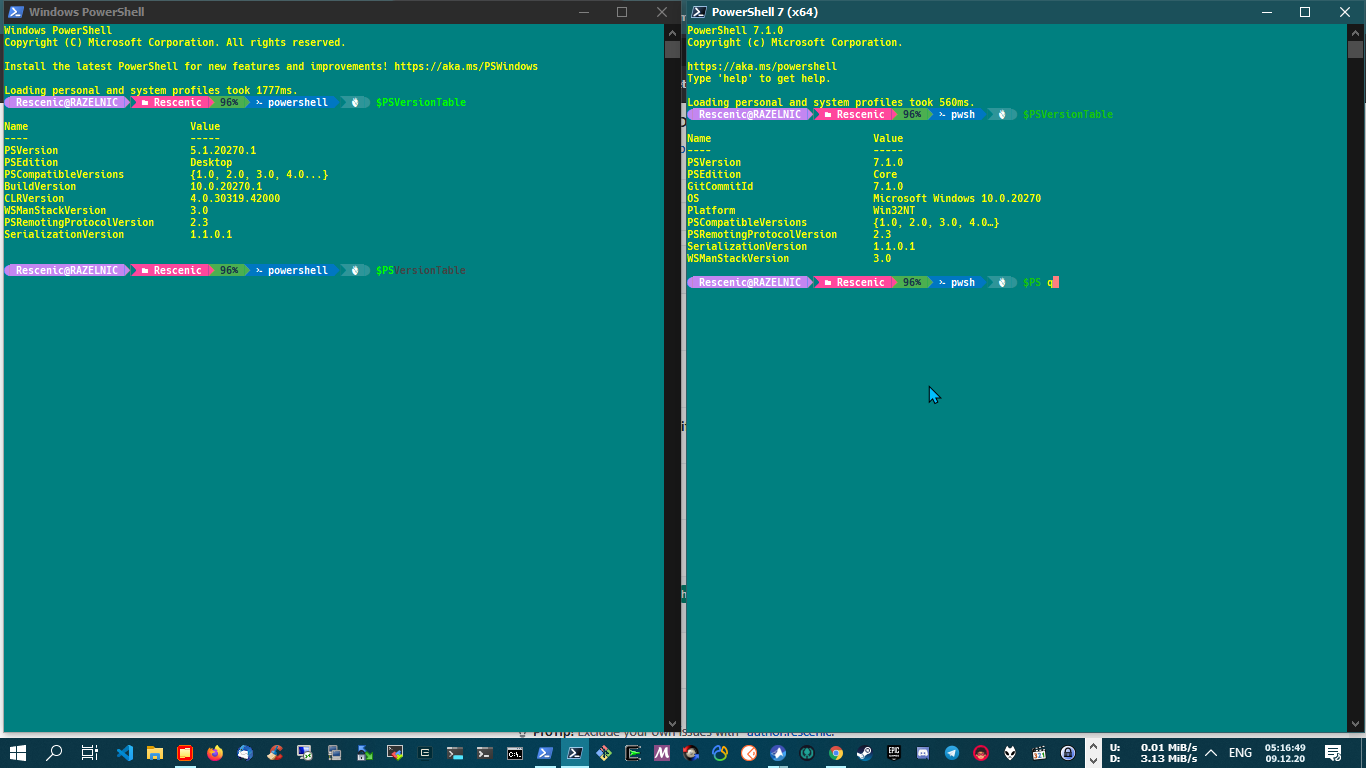Click Core PSEdition value in PowerShell 7

885,174
